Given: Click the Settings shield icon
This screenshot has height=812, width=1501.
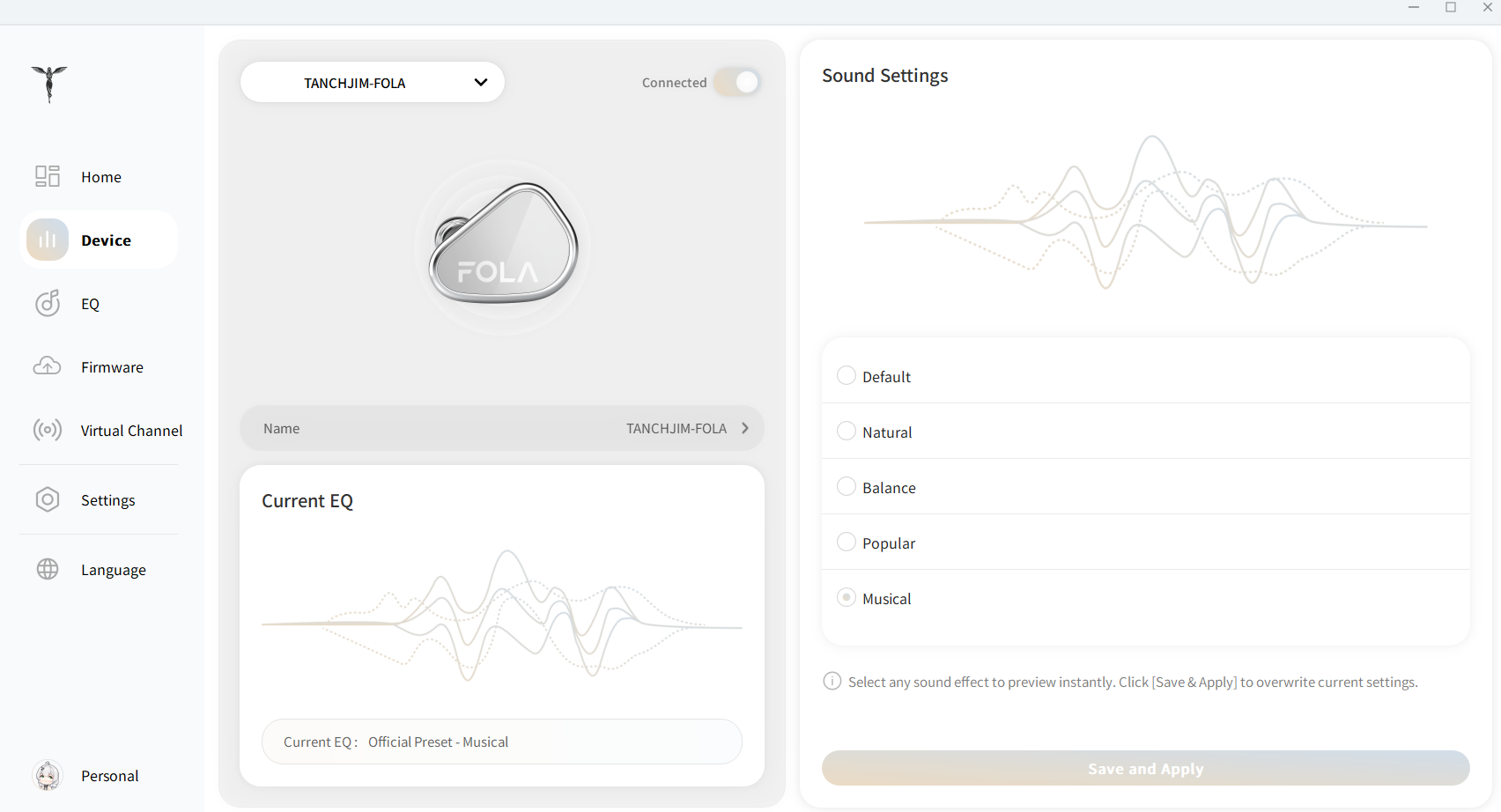Looking at the screenshot, I should (x=47, y=499).
